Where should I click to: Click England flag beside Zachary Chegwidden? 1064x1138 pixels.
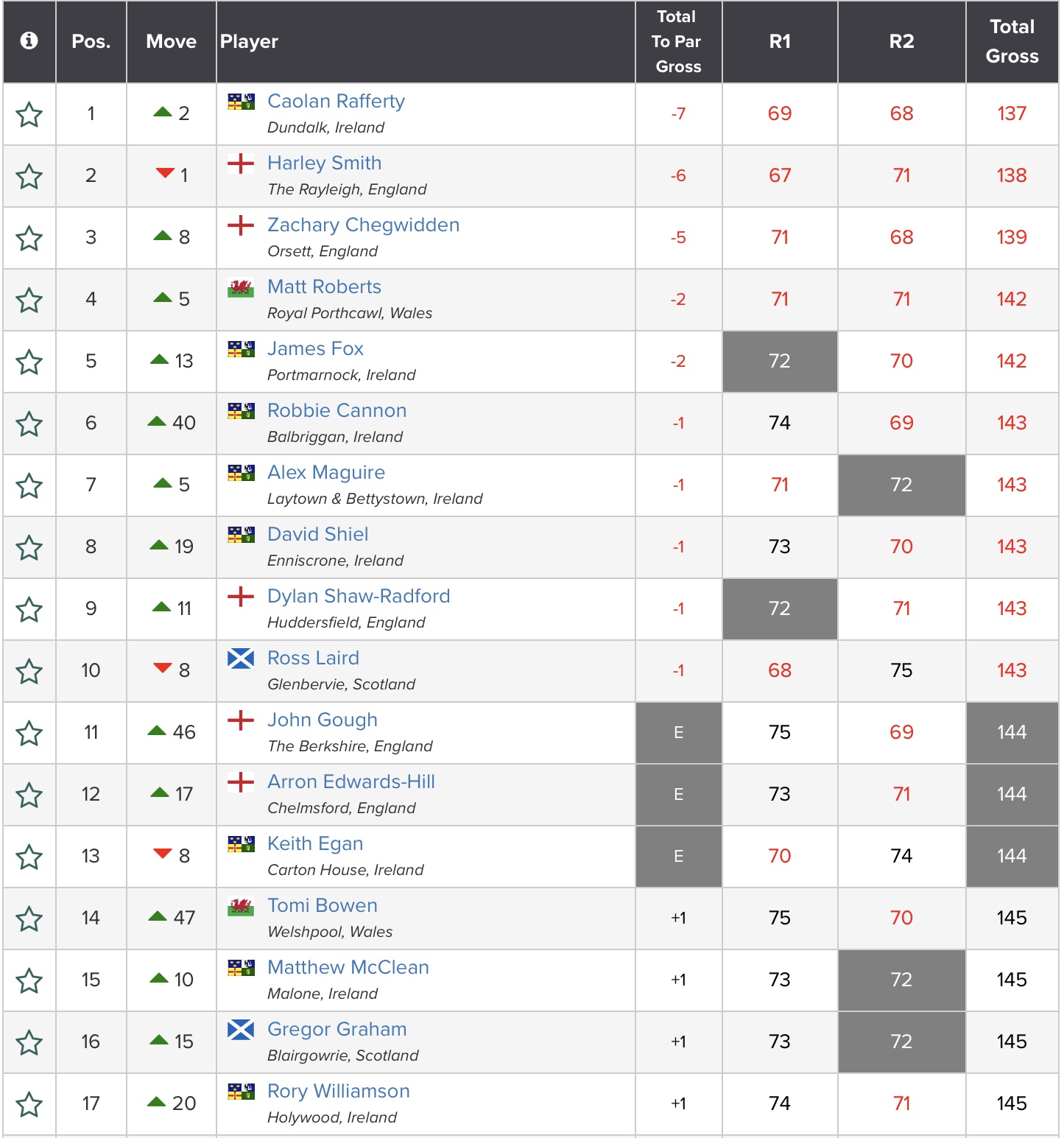click(x=241, y=225)
